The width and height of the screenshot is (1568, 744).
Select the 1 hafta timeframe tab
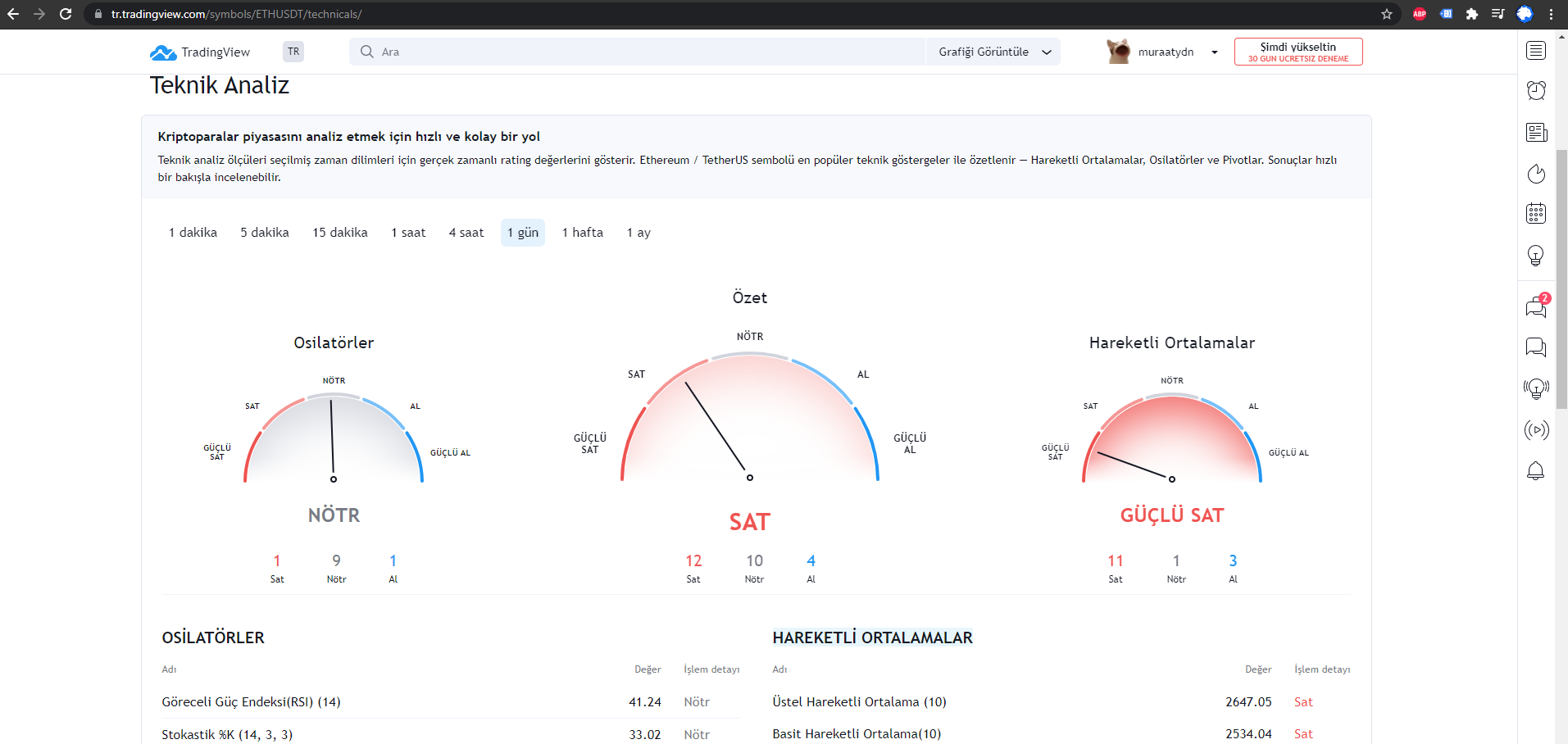pos(583,233)
